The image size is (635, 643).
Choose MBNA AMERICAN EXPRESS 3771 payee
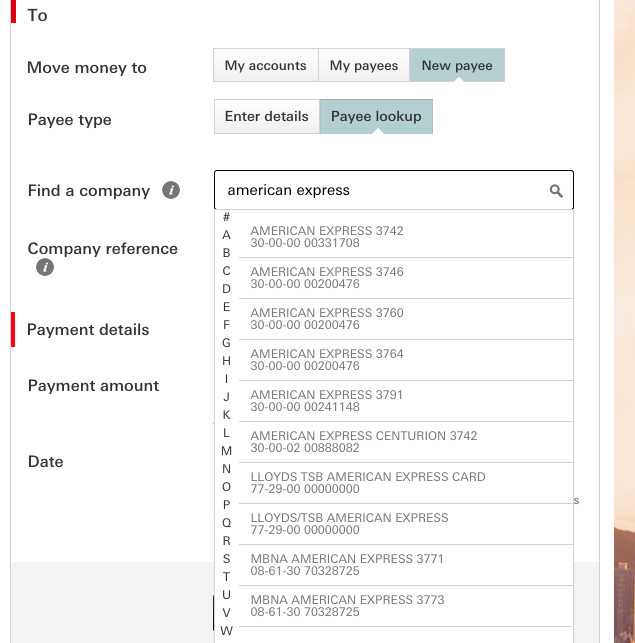pyautogui.click(x=406, y=565)
